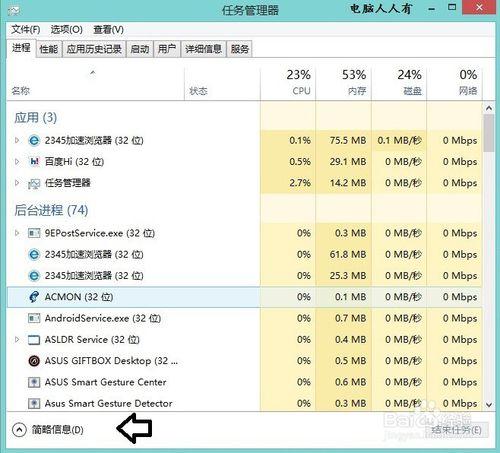The width and height of the screenshot is (500, 453).
Task: Click the ACMON process icon
Action: point(34,297)
